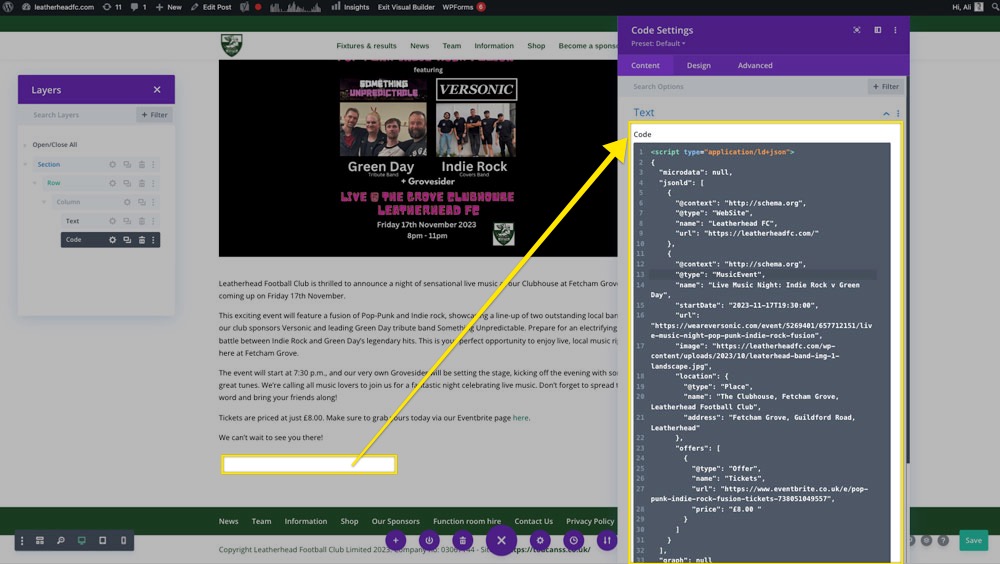
Task: Open Fixtures & results site menu
Action: pyautogui.click(x=366, y=46)
